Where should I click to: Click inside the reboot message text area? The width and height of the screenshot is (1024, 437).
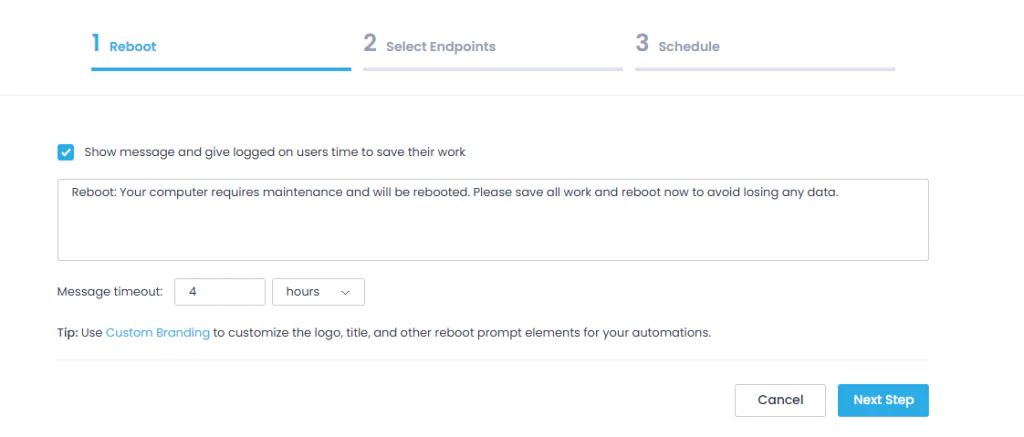(x=493, y=220)
